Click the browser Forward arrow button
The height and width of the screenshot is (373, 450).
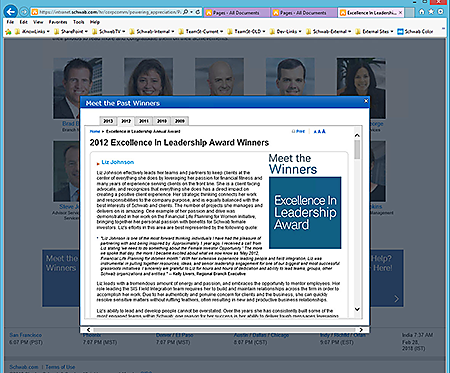(x=24, y=12)
